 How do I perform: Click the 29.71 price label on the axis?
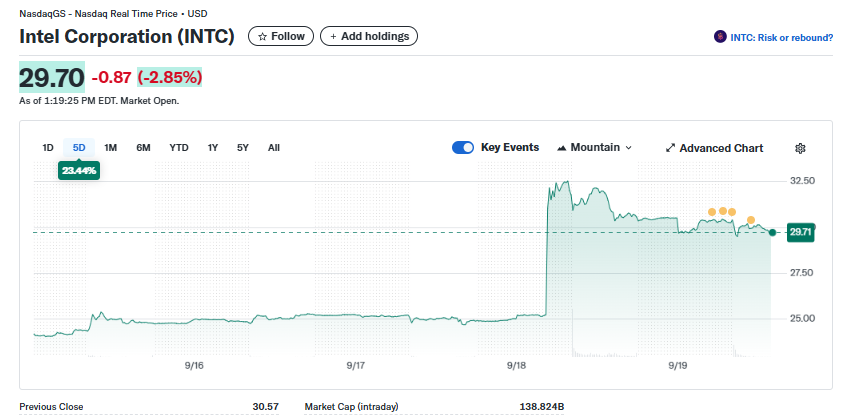pos(800,232)
